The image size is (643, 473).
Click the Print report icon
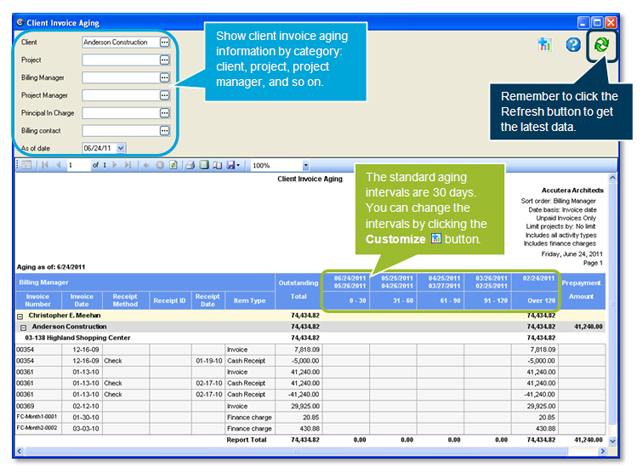187,165
